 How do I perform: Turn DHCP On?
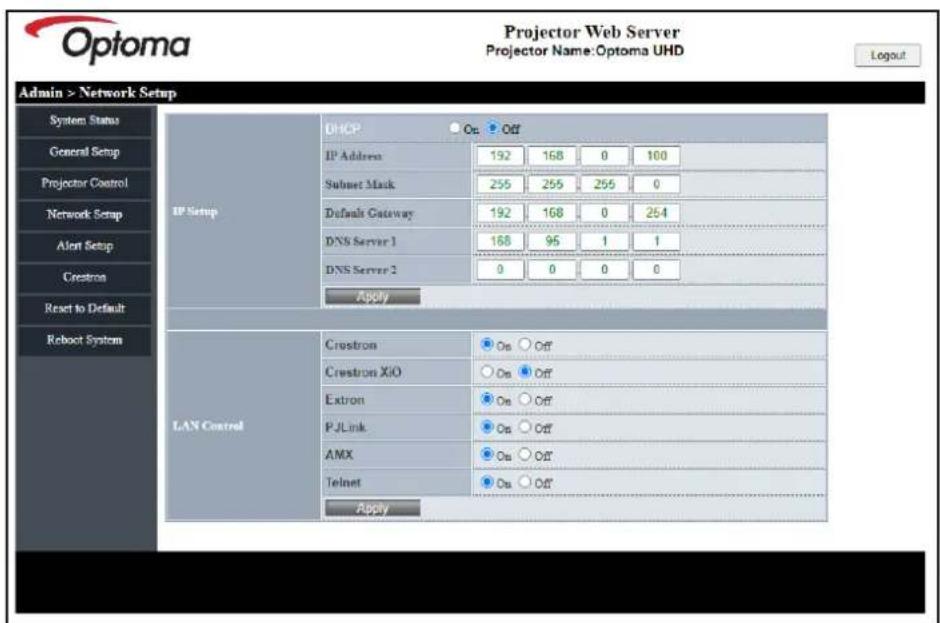click(x=454, y=128)
